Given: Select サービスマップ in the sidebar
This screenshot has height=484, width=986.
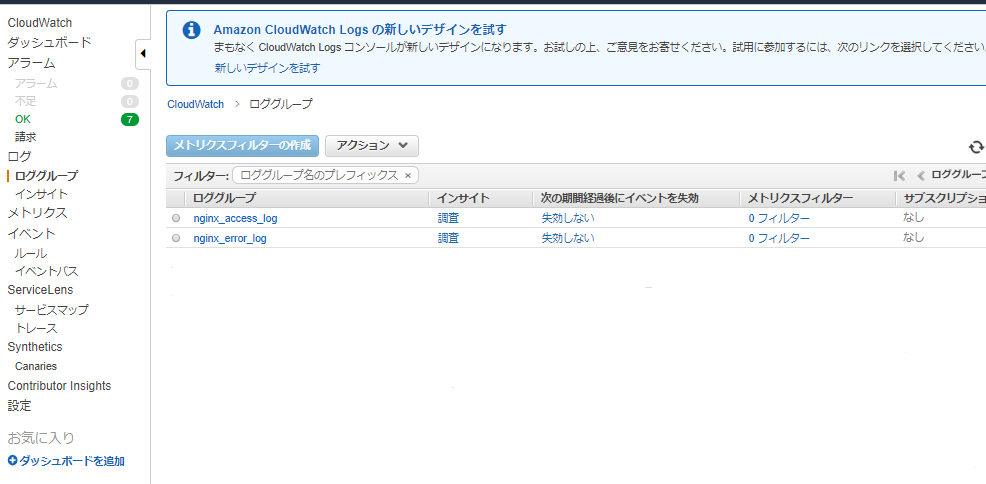Looking at the screenshot, I should tap(52, 310).
